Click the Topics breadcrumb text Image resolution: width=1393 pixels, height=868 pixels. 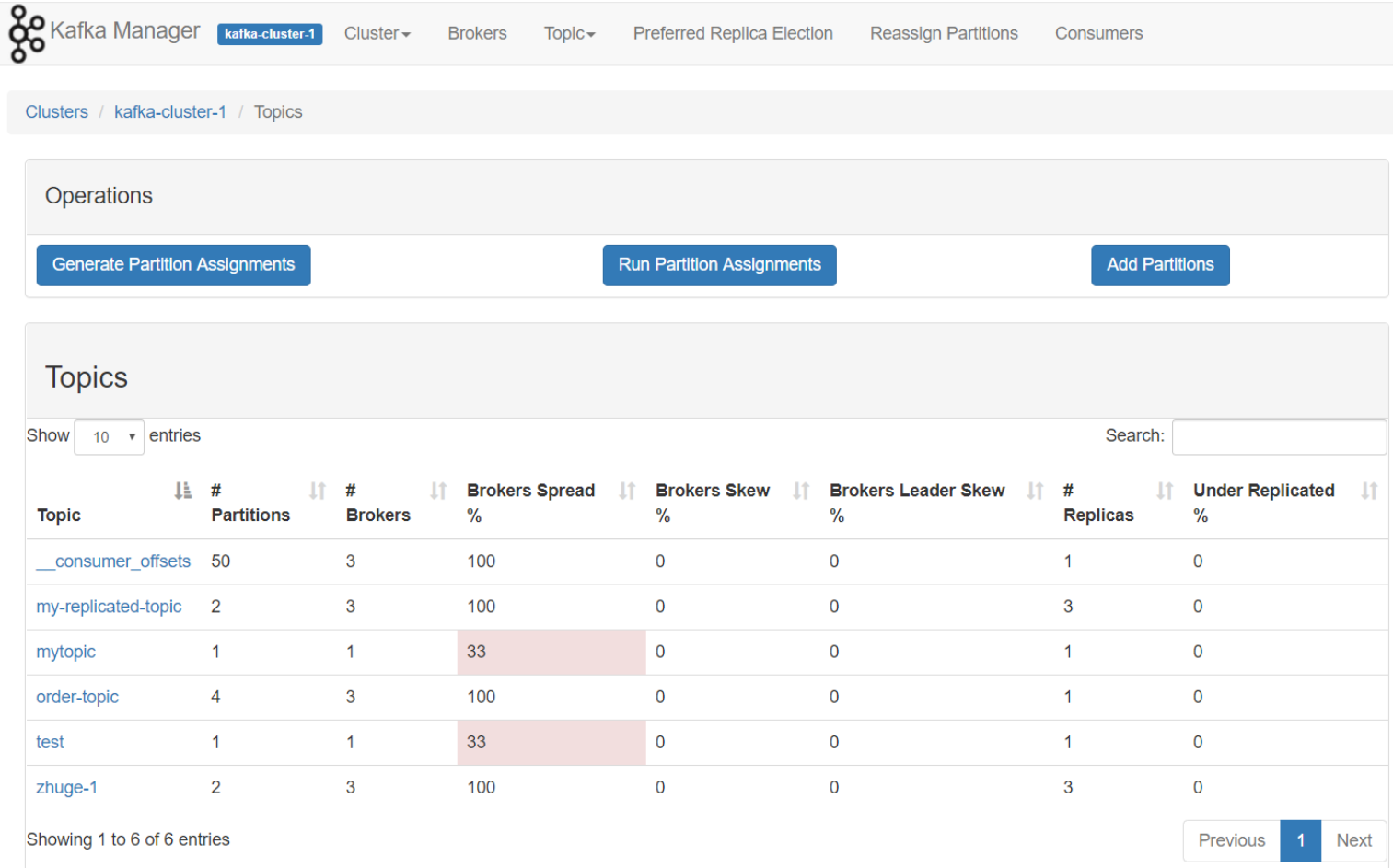tap(278, 111)
